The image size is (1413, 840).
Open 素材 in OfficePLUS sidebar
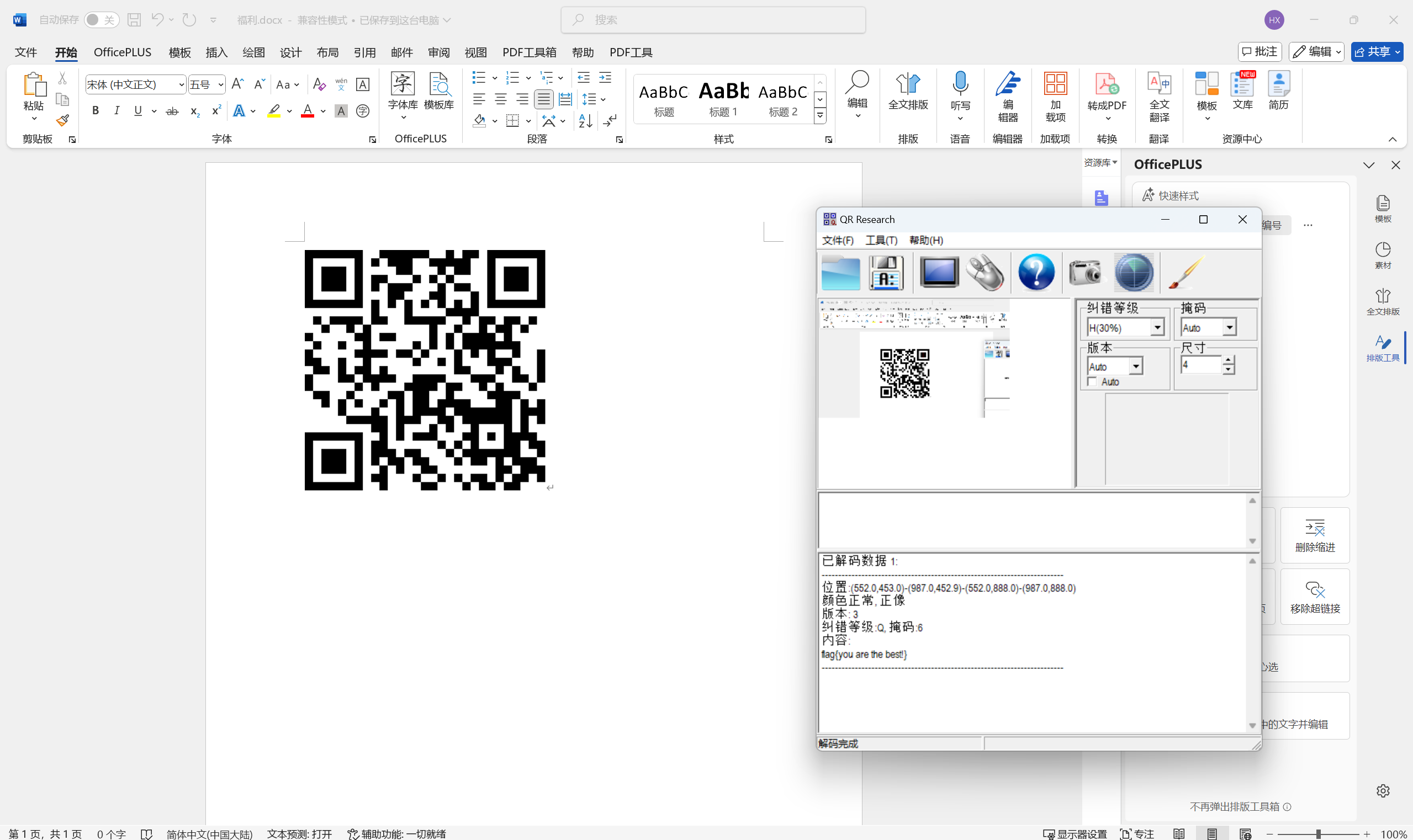tap(1383, 256)
